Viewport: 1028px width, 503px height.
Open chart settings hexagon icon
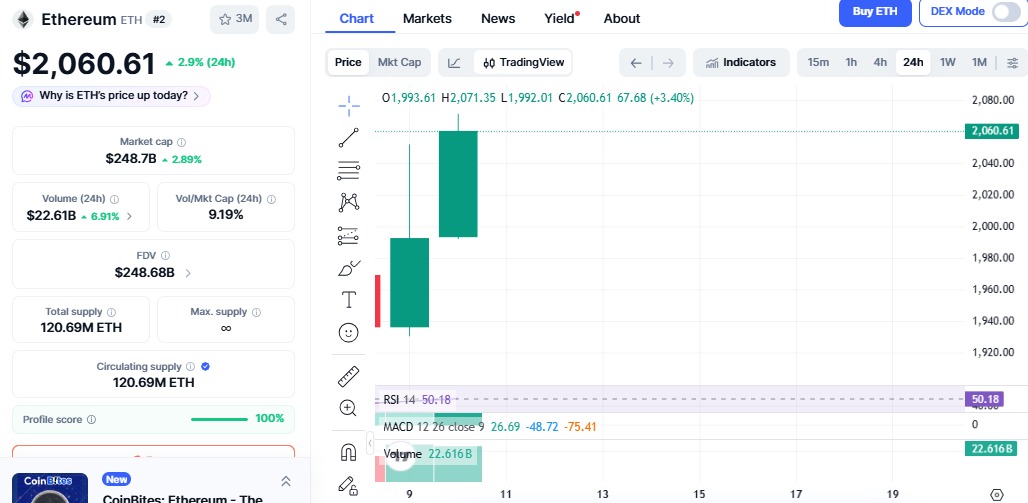(x=997, y=494)
